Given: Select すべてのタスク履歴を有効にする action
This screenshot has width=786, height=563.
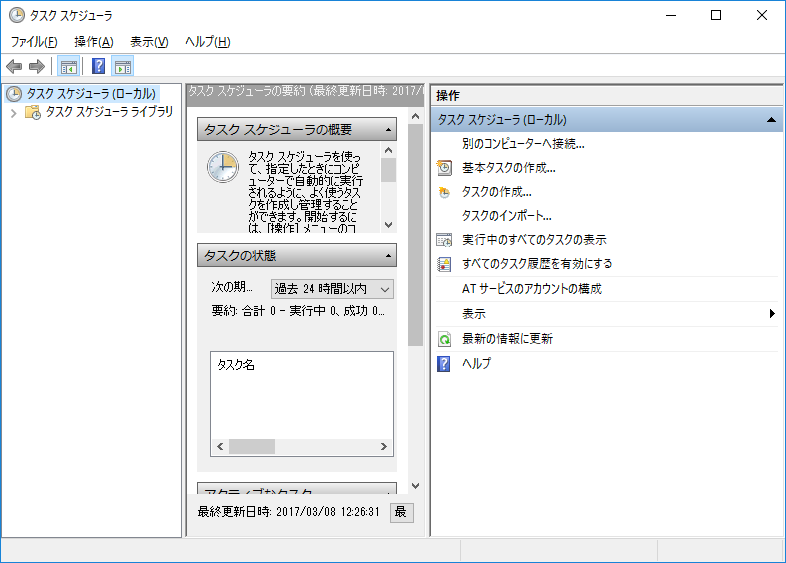Looking at the screenshot, I should pos(537,264).
